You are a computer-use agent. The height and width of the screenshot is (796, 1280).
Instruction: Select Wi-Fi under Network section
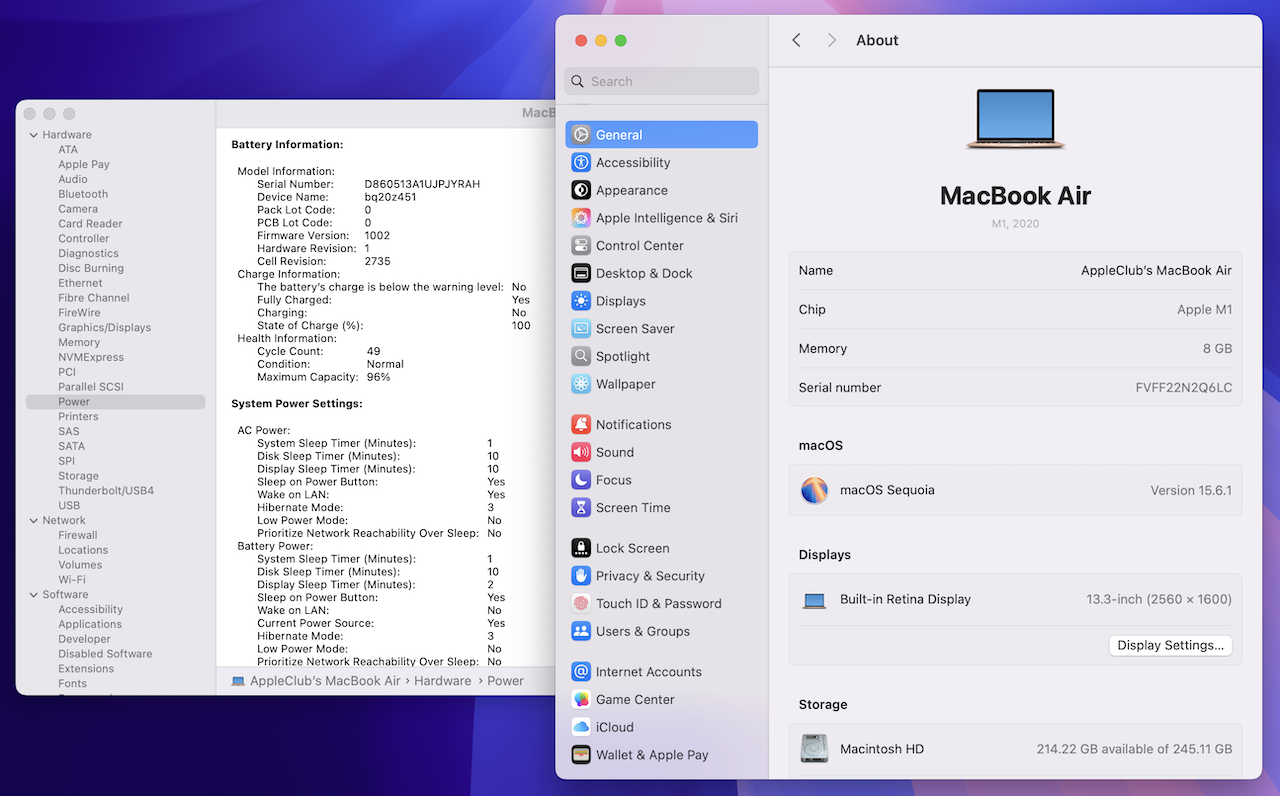pos(72,579)
